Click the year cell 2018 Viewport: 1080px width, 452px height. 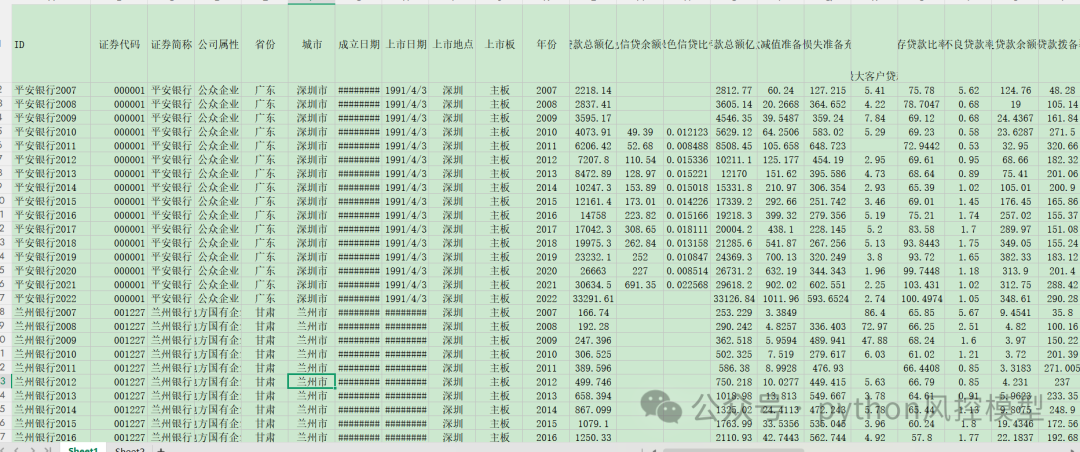tap(546, 243)
